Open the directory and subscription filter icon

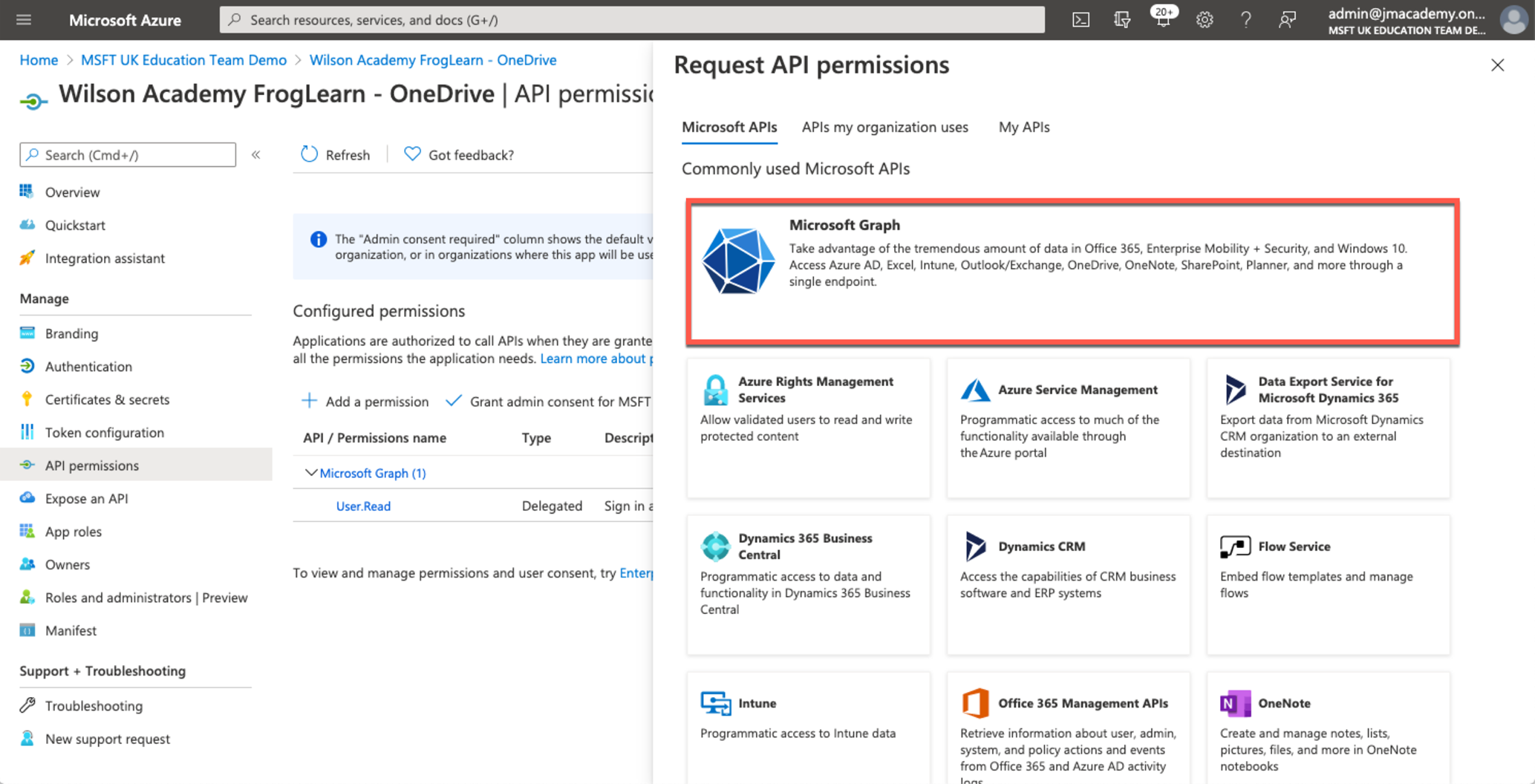[1122, 20]
